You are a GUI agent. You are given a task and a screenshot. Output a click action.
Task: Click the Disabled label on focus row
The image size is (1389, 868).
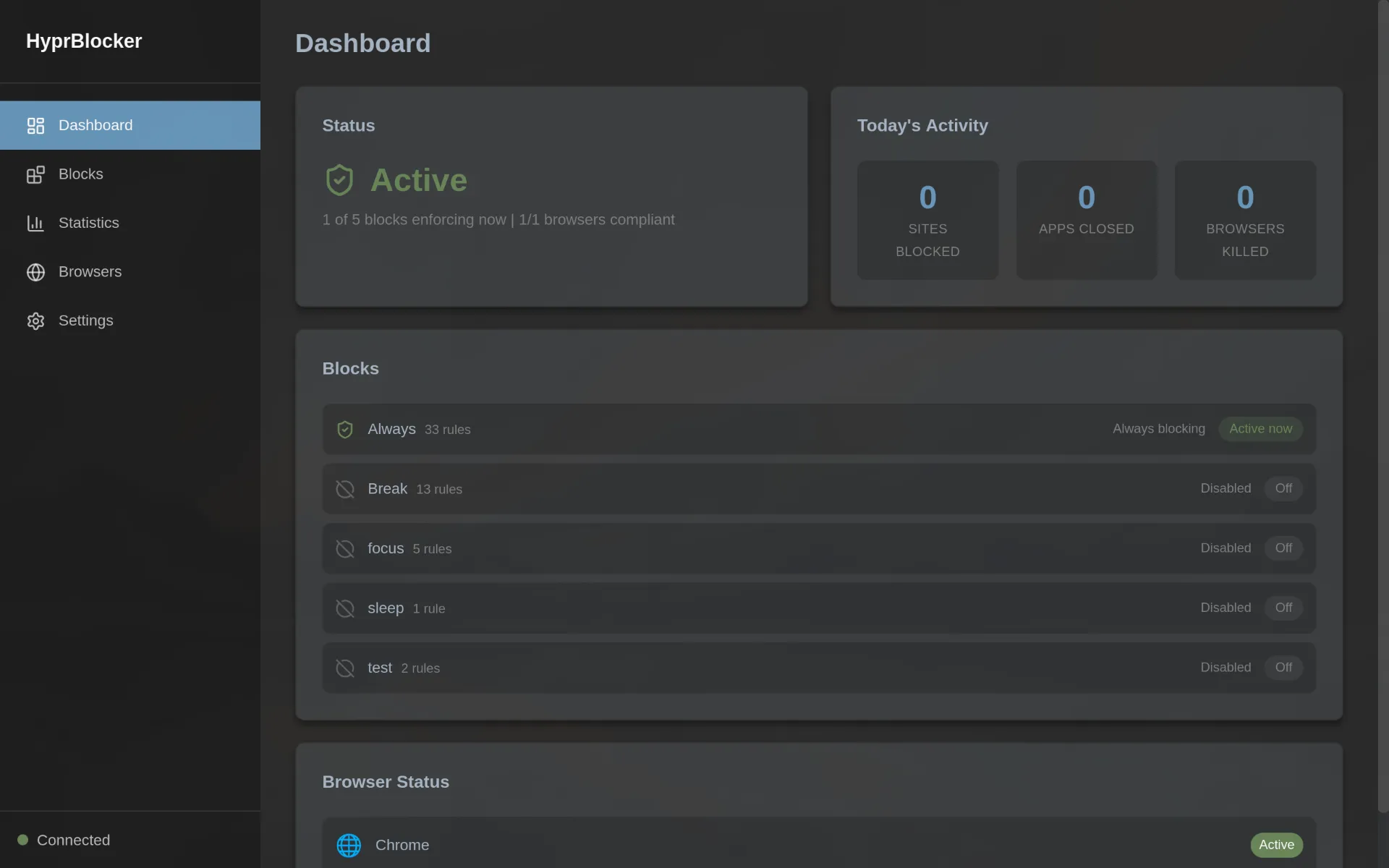point(1226,548)
